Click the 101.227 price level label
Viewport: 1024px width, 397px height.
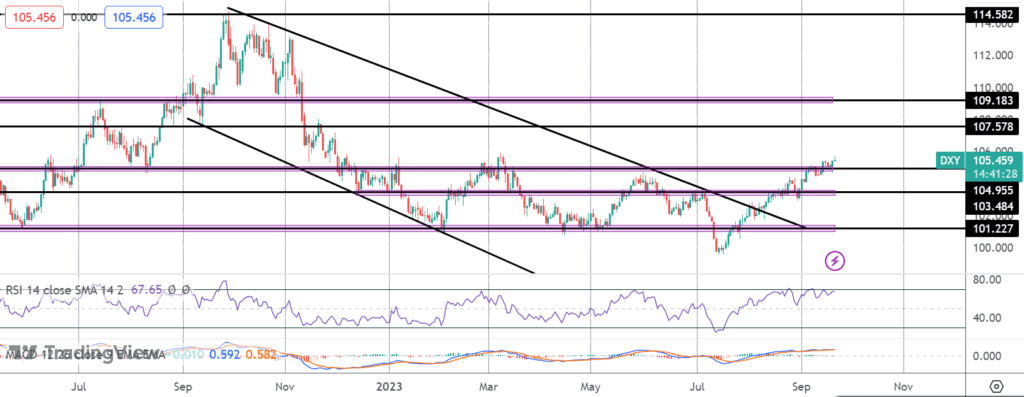coord(992,229)
